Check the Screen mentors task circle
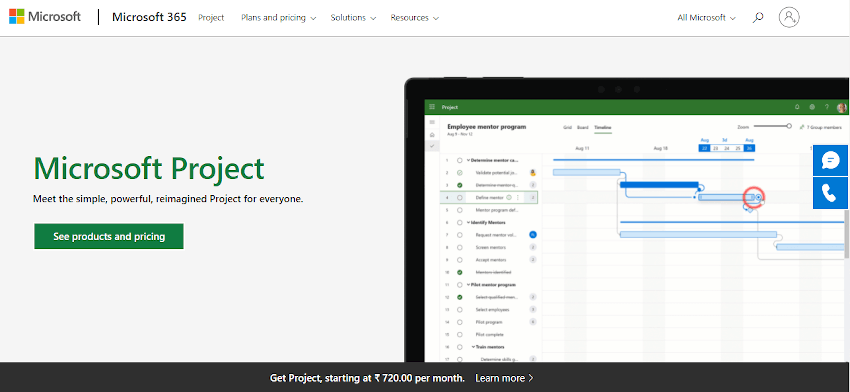Screen dimensions: 850x392 pos(460,247)
